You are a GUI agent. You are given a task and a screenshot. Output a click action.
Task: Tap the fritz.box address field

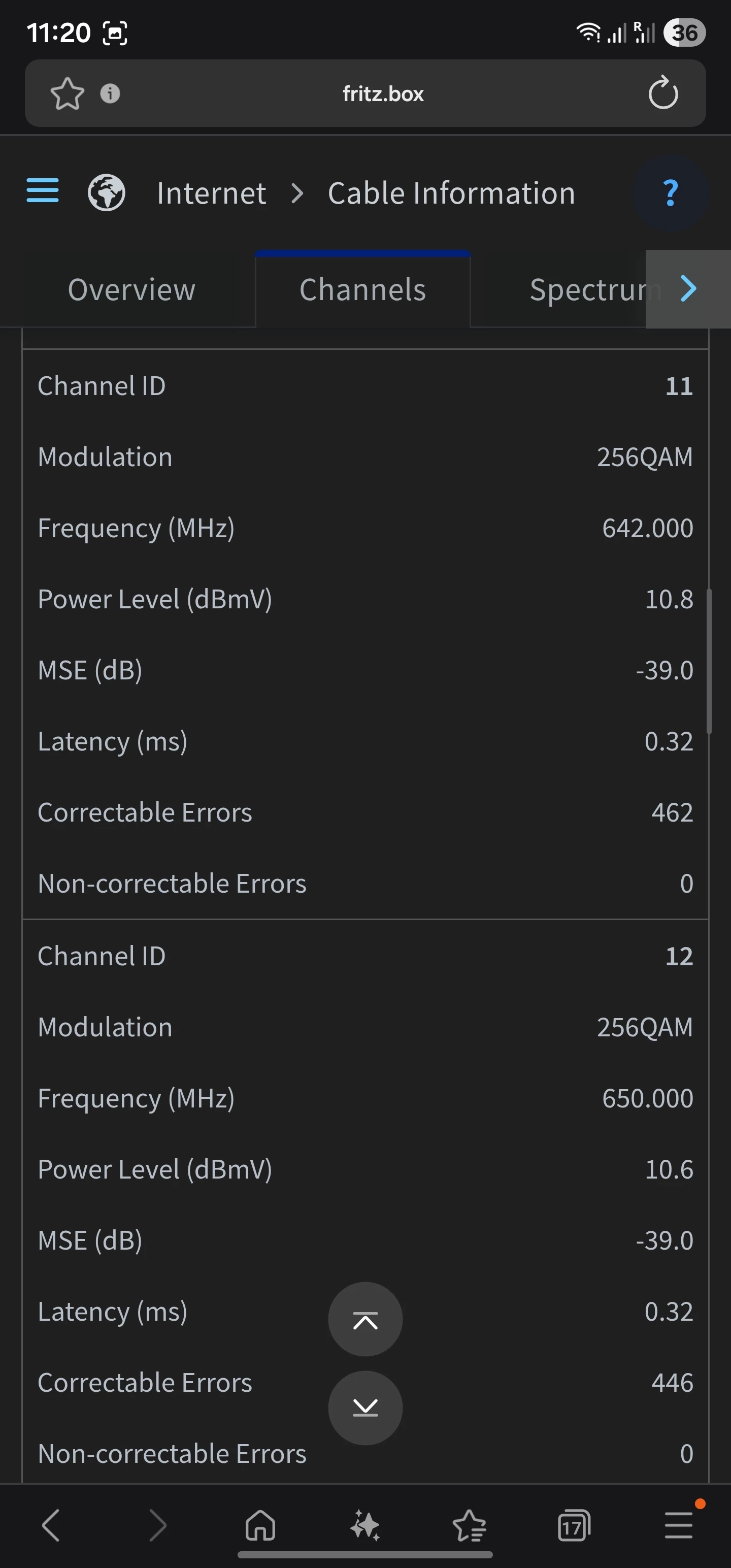point(383,94)
